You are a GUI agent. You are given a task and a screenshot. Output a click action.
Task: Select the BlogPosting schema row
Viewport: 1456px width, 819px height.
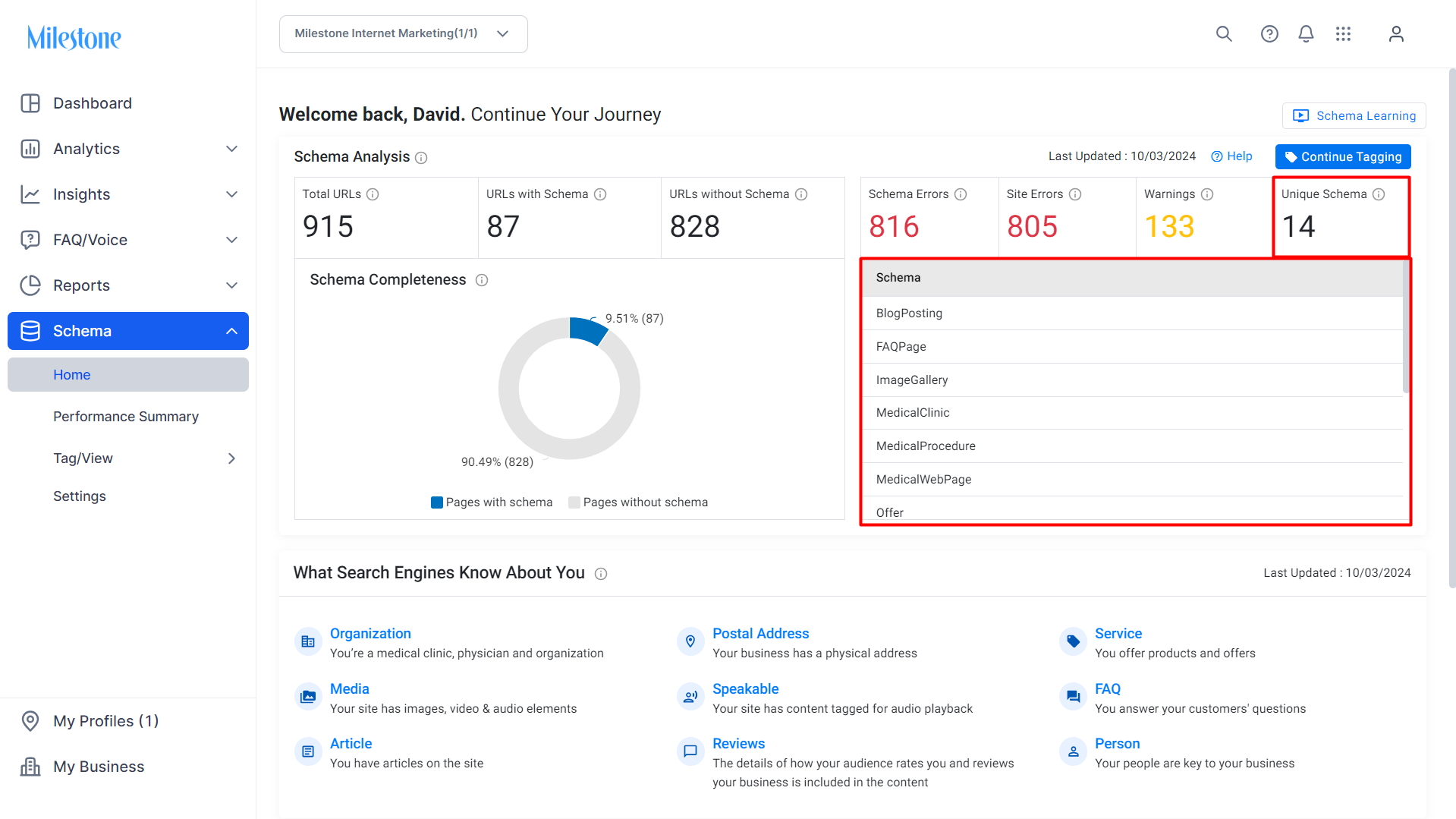pos(1132,313)
